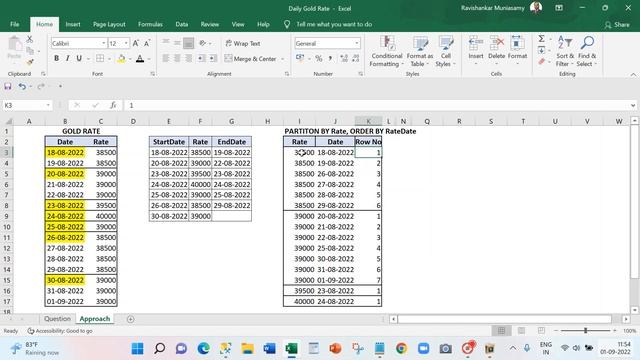This screenshot has width=640, height=360.
Task: Toggle Italic formatting
Action: [67, 58]
